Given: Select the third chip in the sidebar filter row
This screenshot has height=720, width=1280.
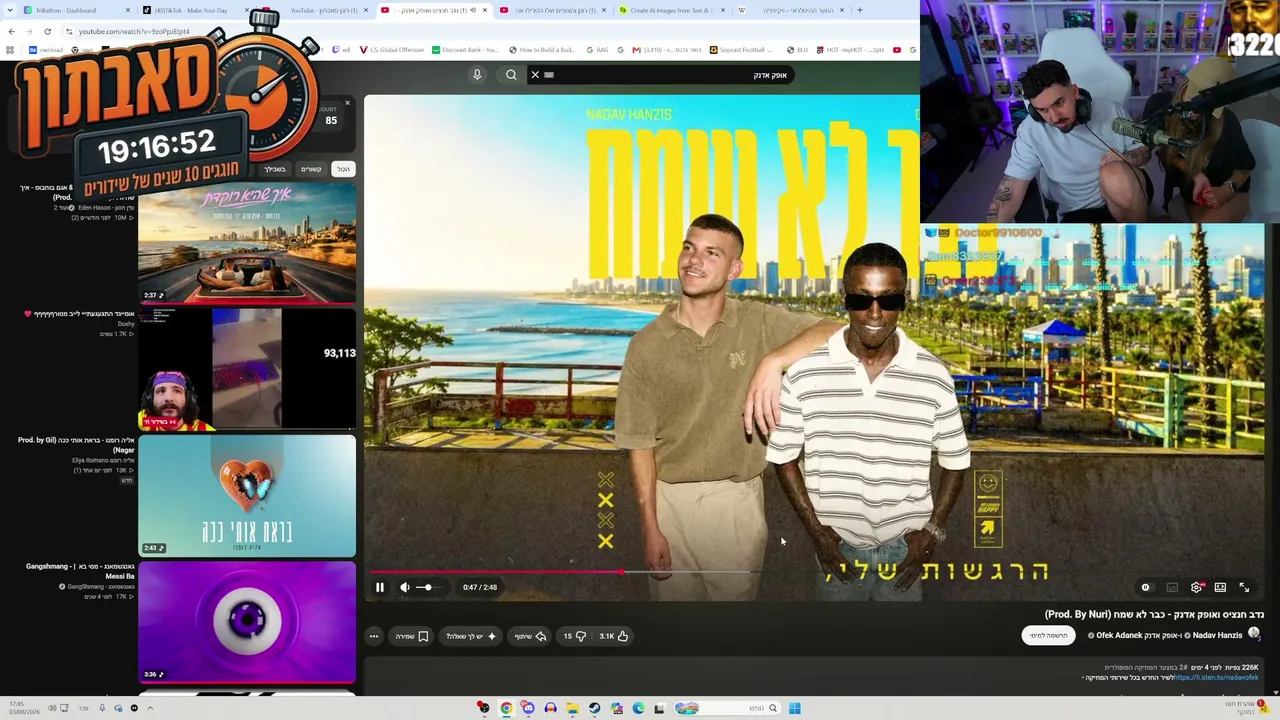Looking at the screenshot, I should click(275, 169).
